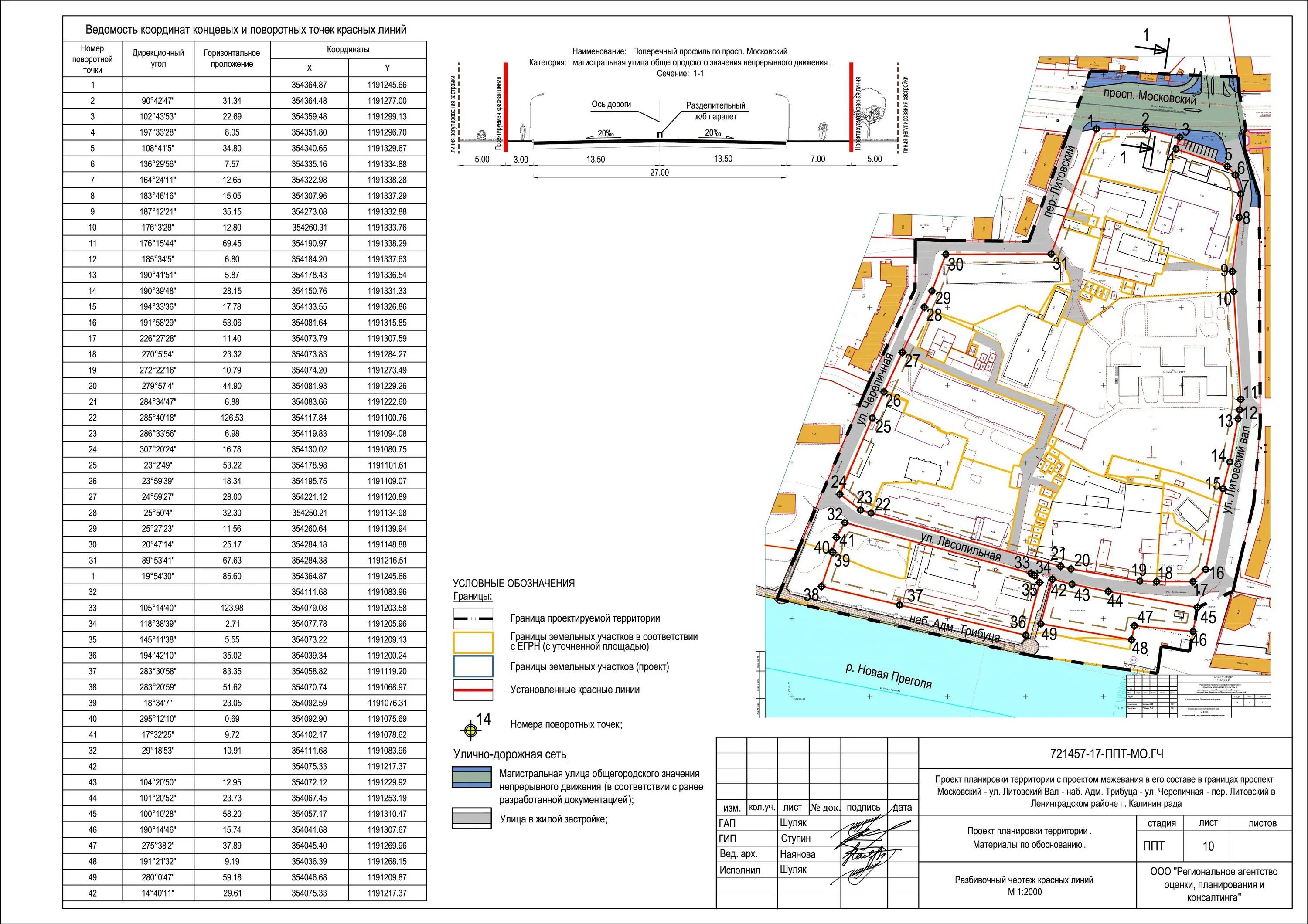The height and width of the screenshot is (924, 1308).
Task: Click the 'р. Новая Преголя' river label
Action: tap(889, 675)
